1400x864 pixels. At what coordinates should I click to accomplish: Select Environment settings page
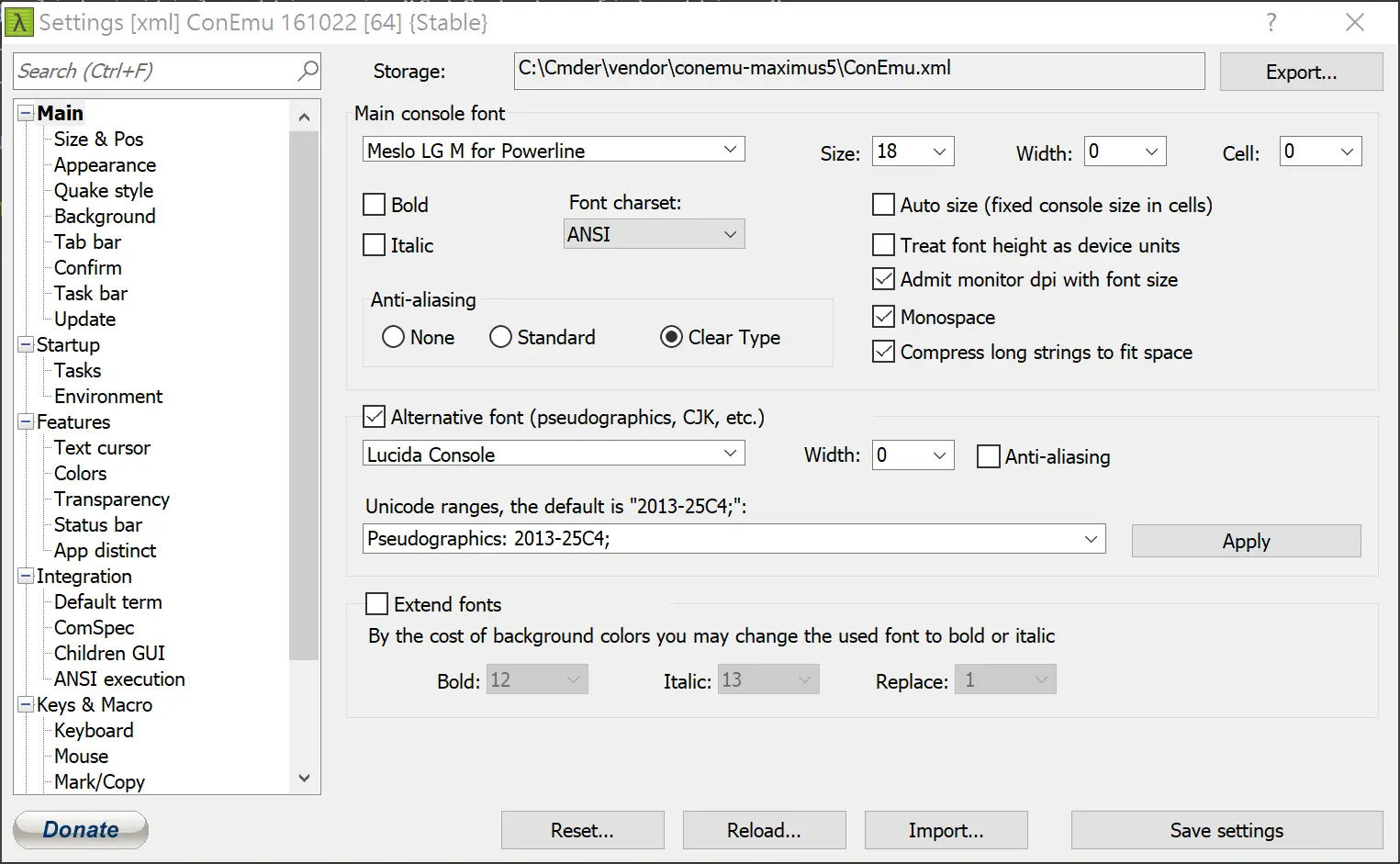[x=108, y=397]
